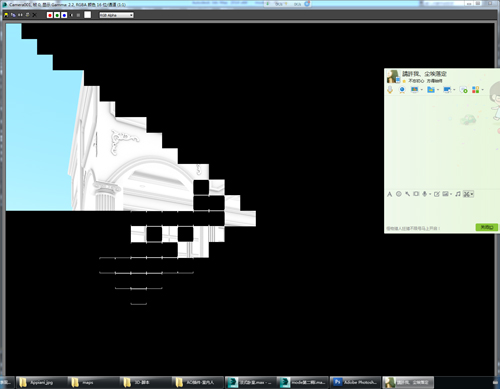Clear the render frame with X icon
The image size is (500, 389).
coord(34,15)
